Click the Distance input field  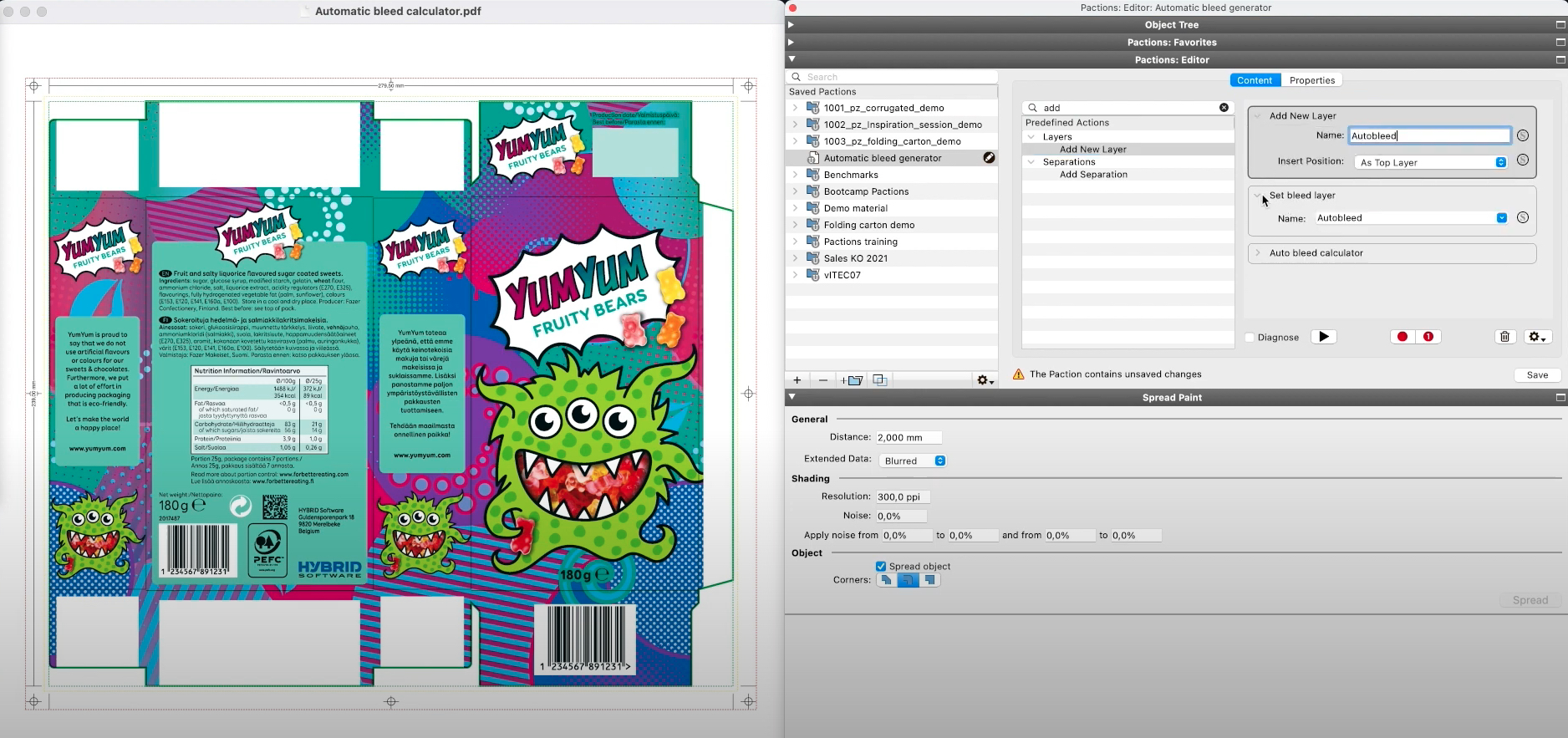pos(909,437)
